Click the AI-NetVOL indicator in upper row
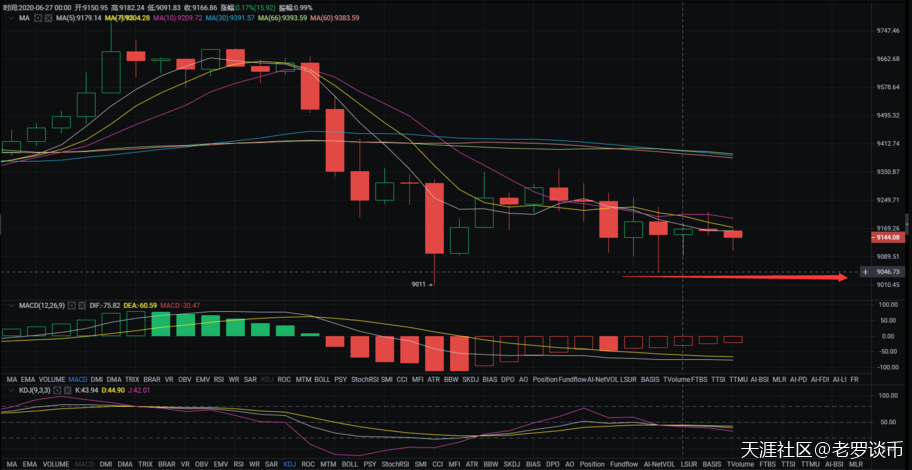 pyautogui.click(x=604, y=380)
